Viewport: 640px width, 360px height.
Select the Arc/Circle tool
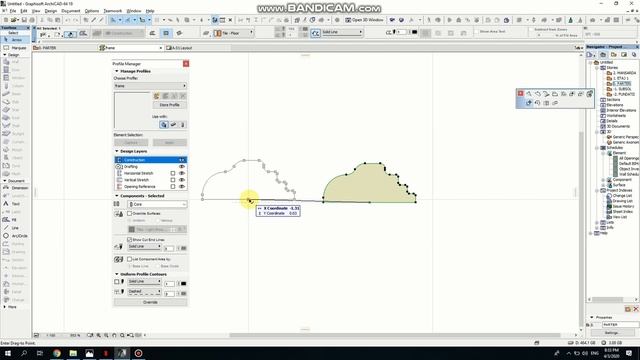tap(15, 236)
